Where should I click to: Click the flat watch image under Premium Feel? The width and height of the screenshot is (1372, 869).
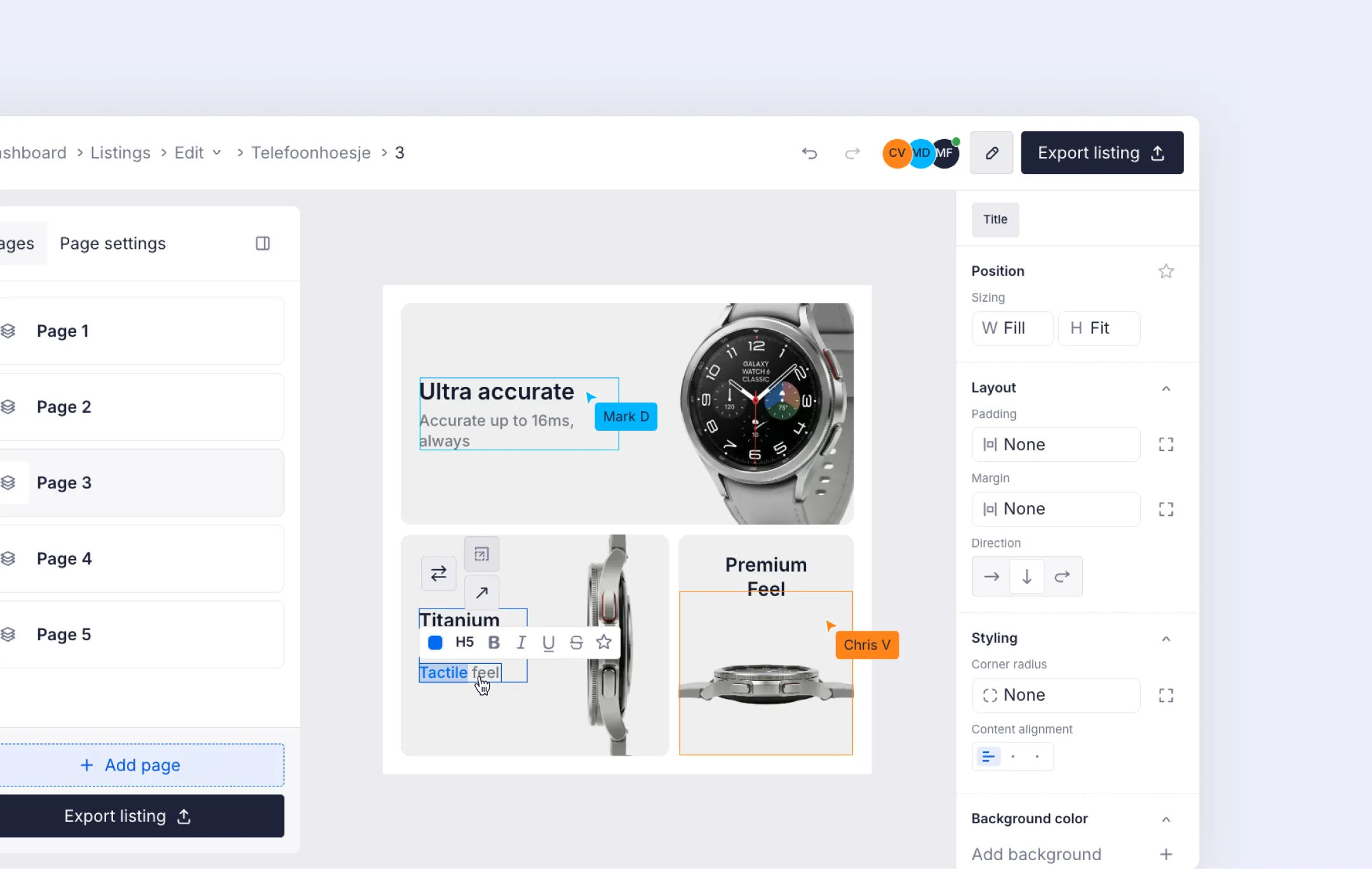tap(766, 684)
